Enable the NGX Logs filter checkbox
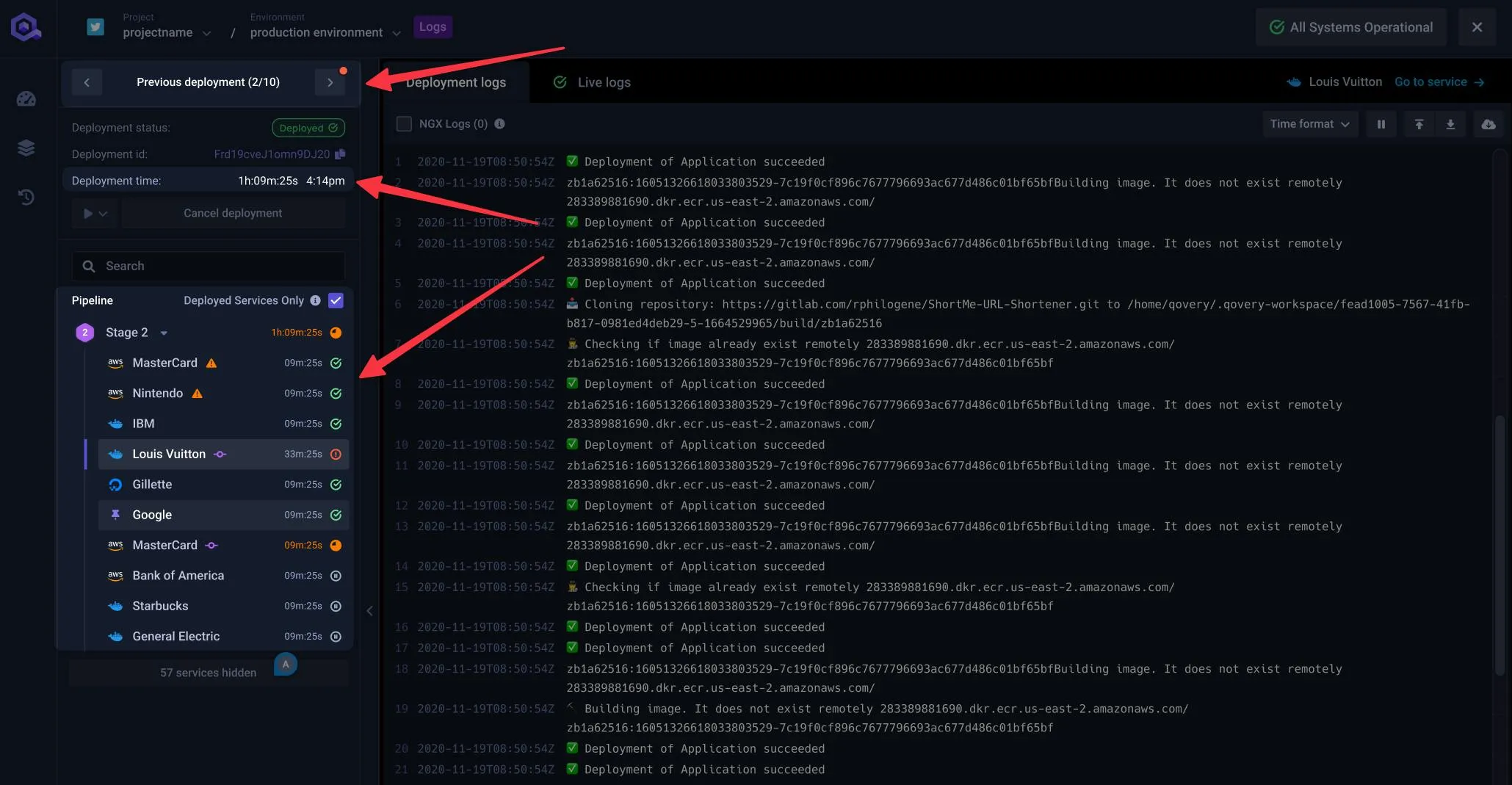1512x785 pixels. (403, 123)
